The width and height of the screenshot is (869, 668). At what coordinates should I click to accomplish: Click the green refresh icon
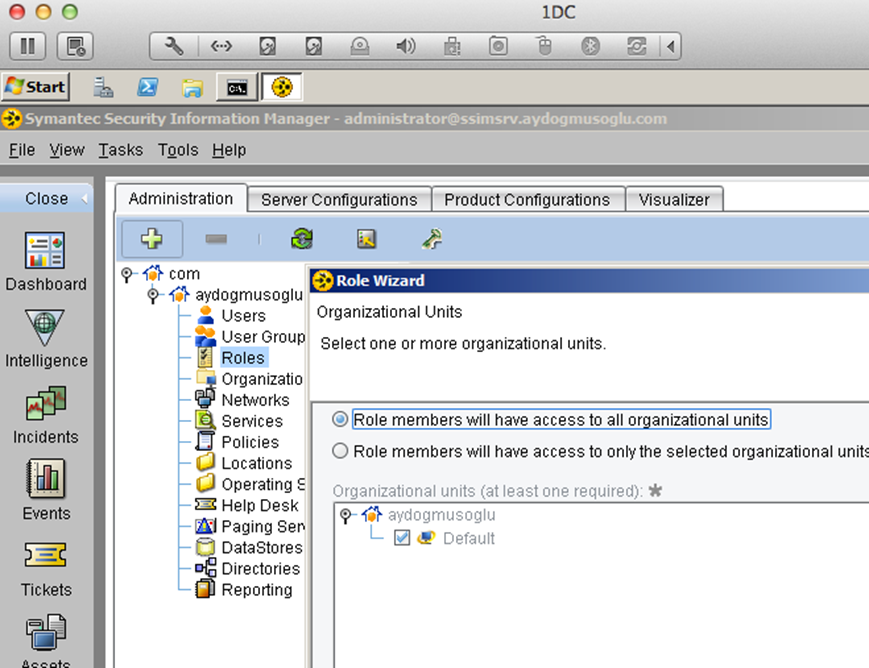[x=302, y=239]
